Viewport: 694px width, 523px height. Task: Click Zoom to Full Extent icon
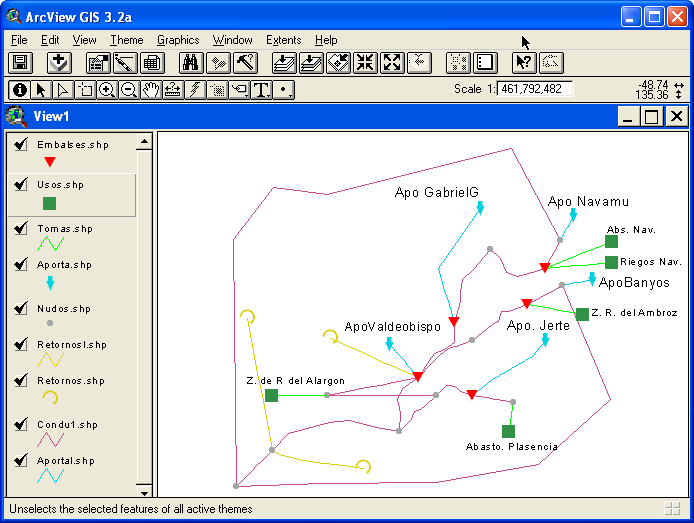coord(284,63)
